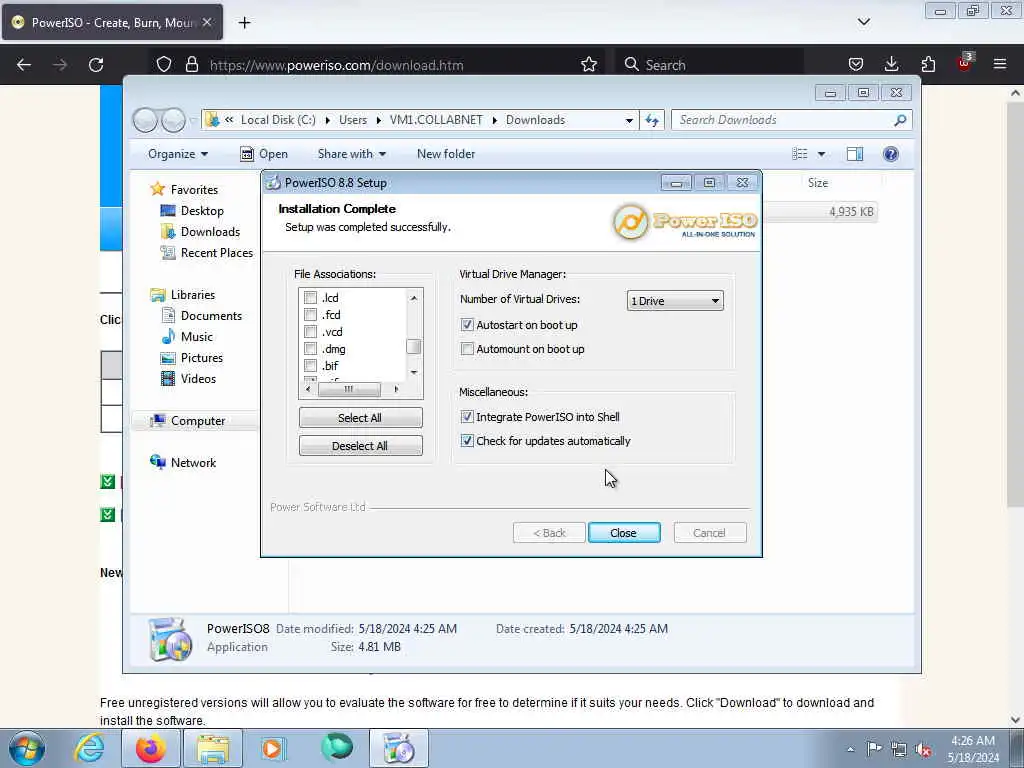Click the padlock site info icon
The height and width of the screenshot is (768, 1024).
(191, 65)
